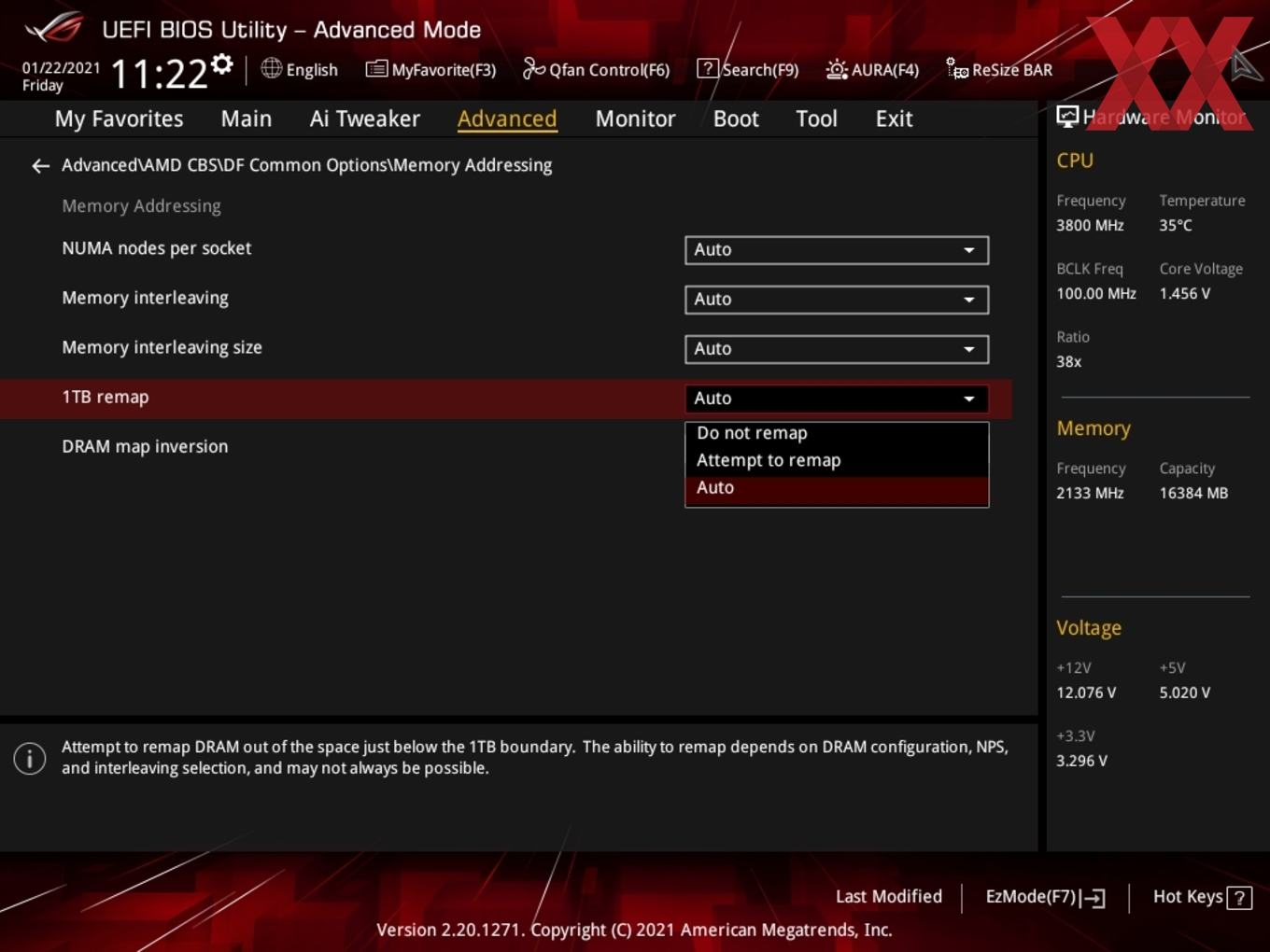Select Memory interleaving size label
The height and width of the screenshot is (952, 1270).
(162, 347)
